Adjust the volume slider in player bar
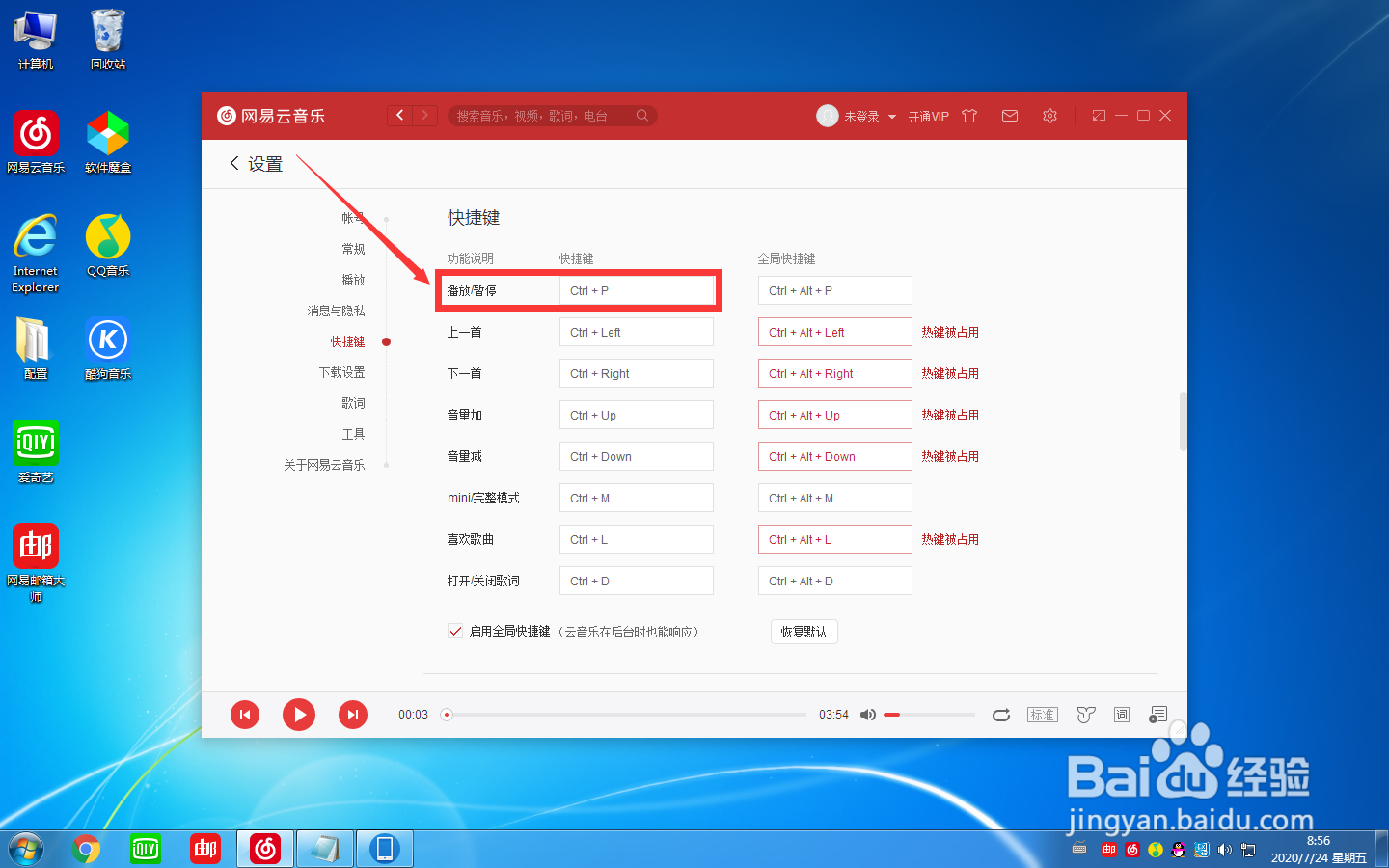The height and width of the screenshot is (868, 1389). pyautogui.click(x=929, y=715)
